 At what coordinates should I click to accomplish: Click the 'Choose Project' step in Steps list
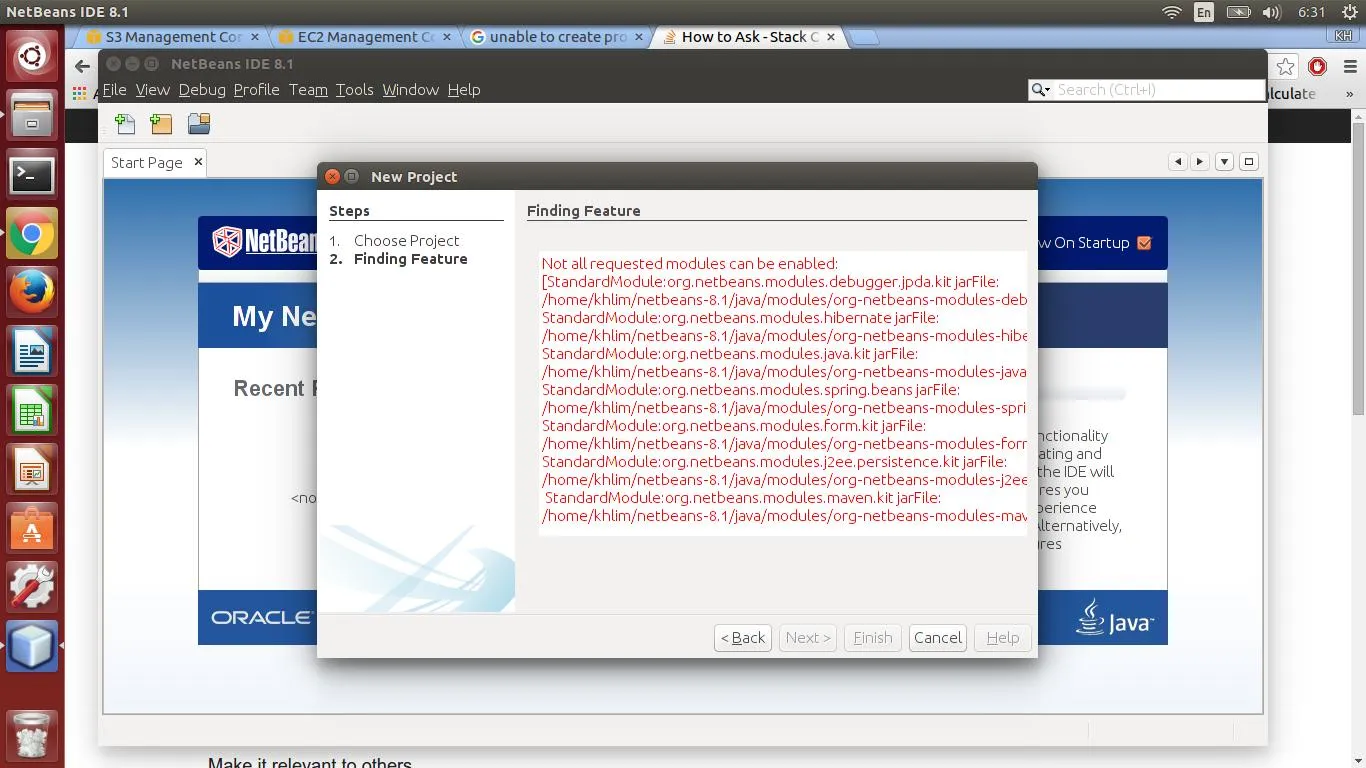[406, 241]
